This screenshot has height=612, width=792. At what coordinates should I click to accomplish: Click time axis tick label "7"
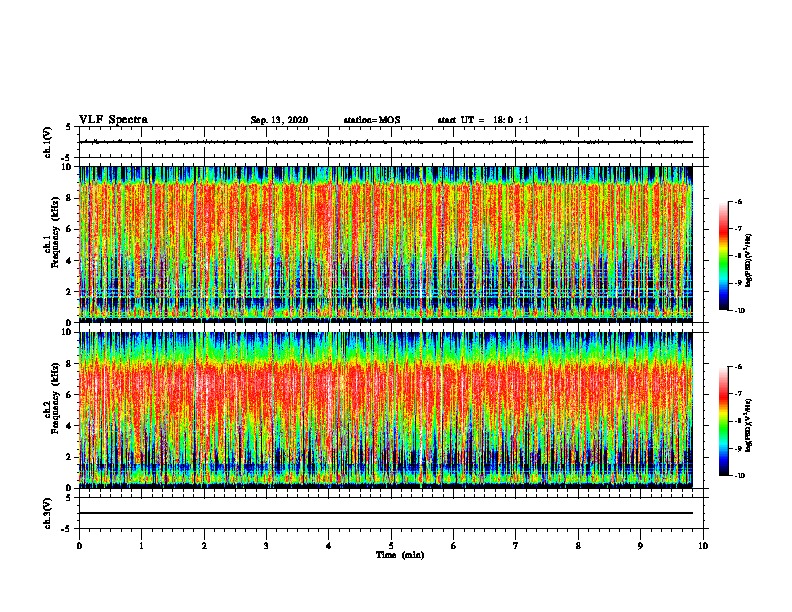point(516,546)
